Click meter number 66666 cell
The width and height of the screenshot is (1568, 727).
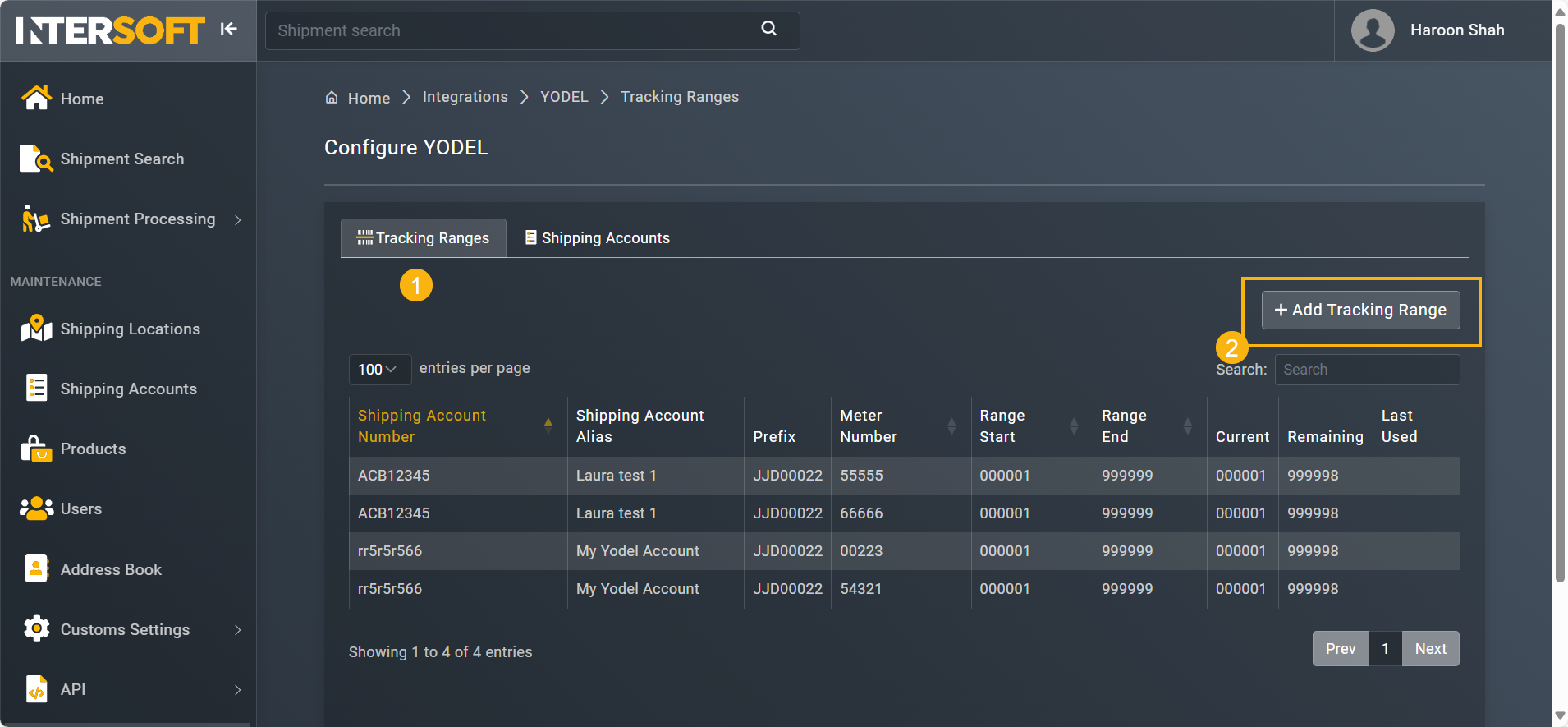(x=901, y=513)
